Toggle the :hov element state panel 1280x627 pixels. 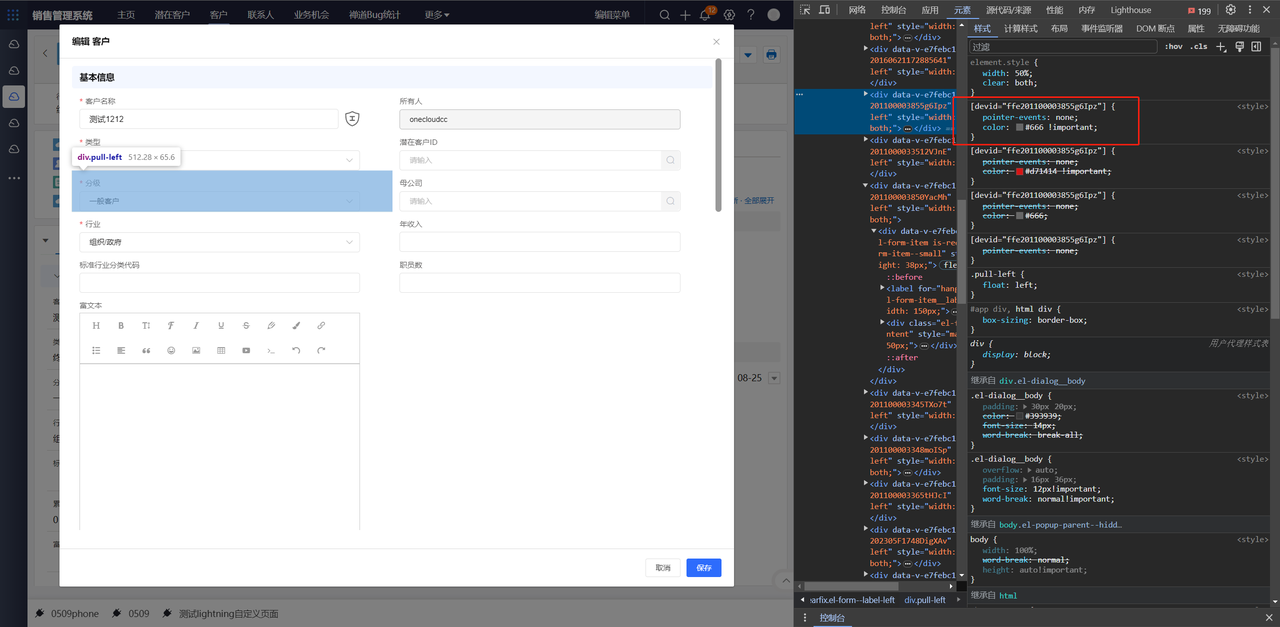1173,47
